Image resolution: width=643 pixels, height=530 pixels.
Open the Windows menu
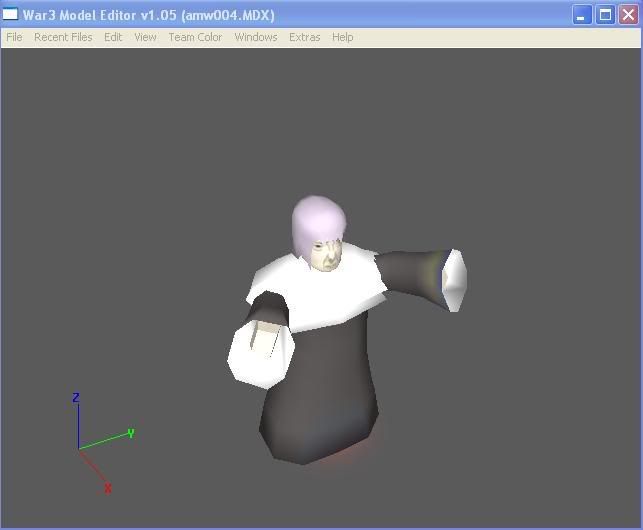(256, 37)
